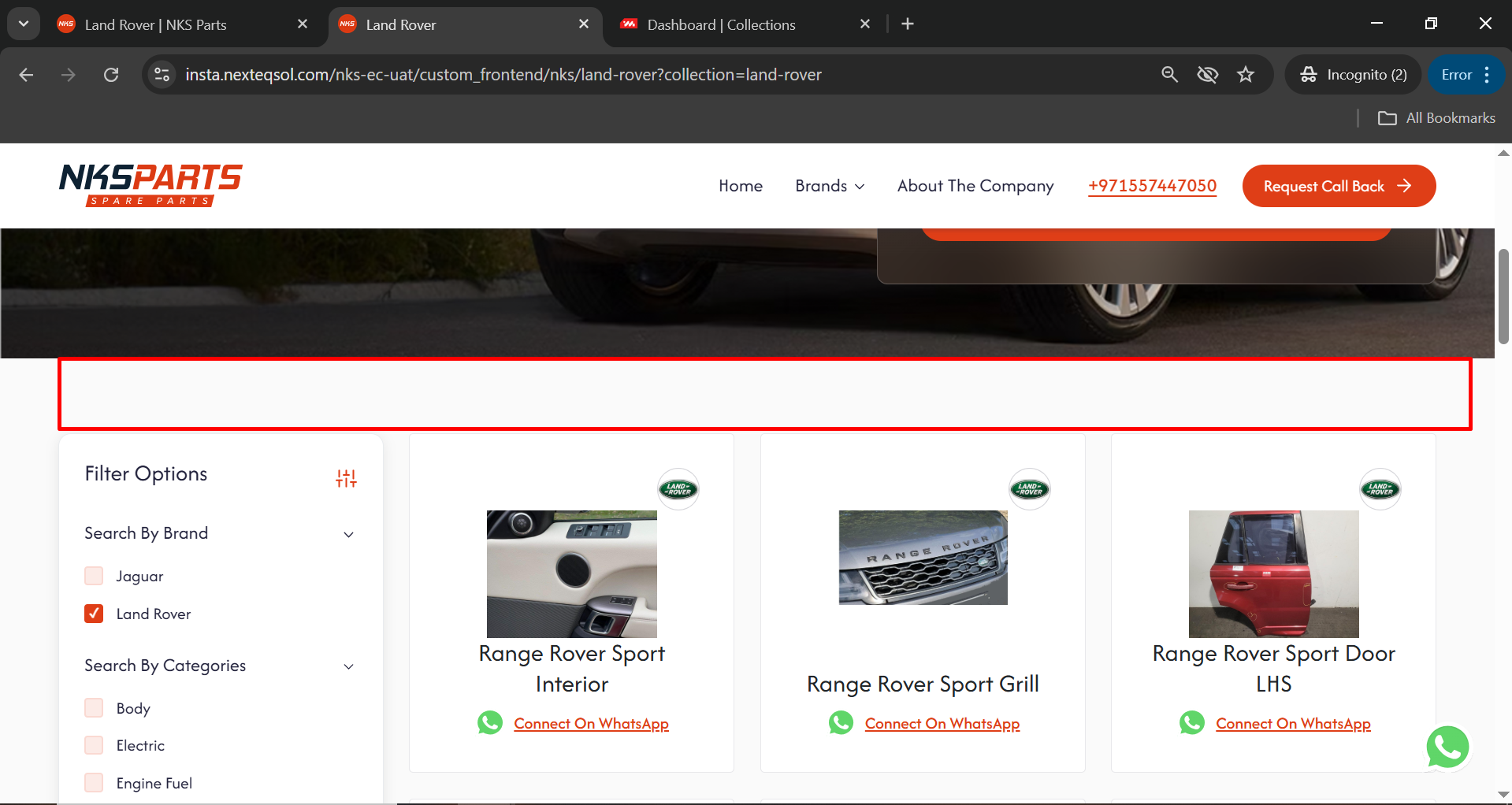Click the Request Call Back button
Image resolution: width=1512 pixels, height=805 pixels.
pos(1338,186)
